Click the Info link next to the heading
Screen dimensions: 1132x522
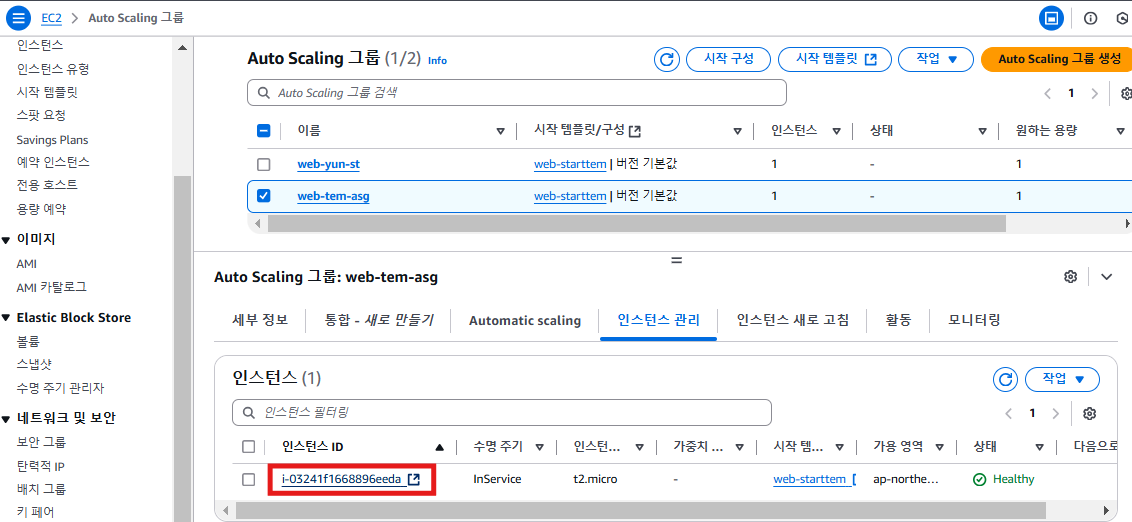coord(437,61)
